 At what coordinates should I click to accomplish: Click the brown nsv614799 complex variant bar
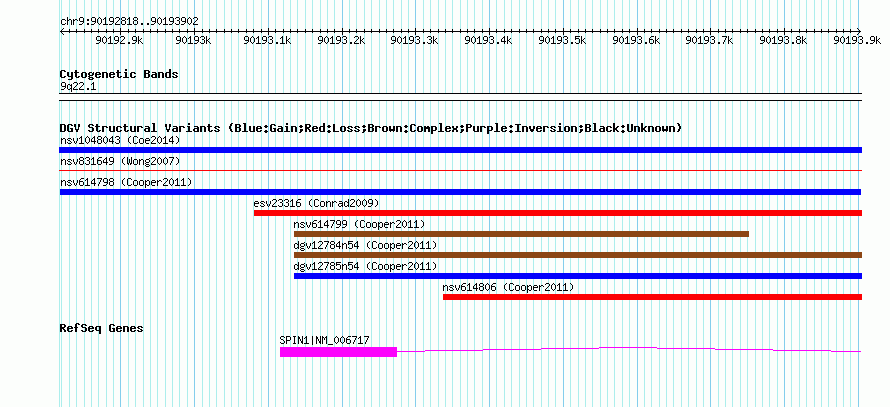522,234
